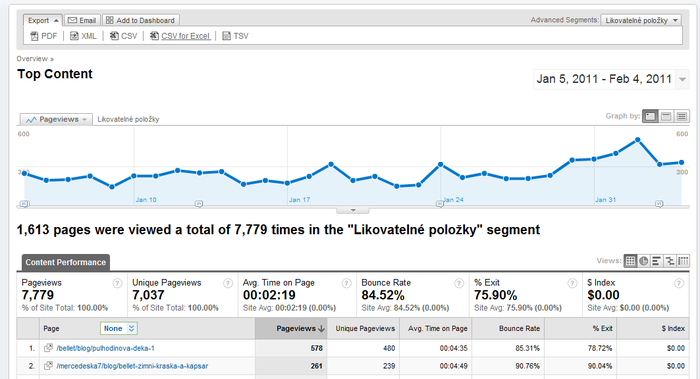Click the peak data point on graph
Screen dimensions: 700x379
[638, 140]
